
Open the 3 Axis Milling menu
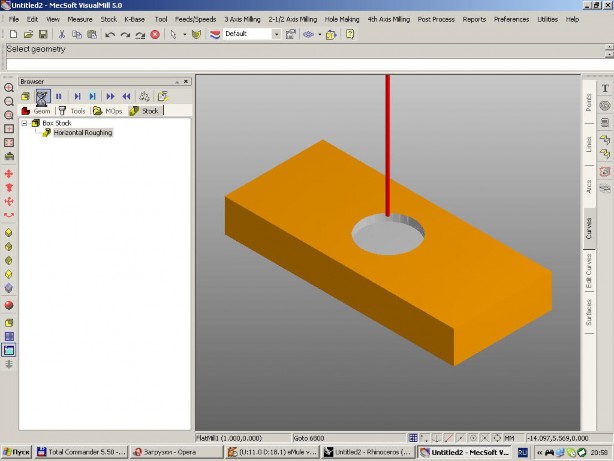pos(242,19)
